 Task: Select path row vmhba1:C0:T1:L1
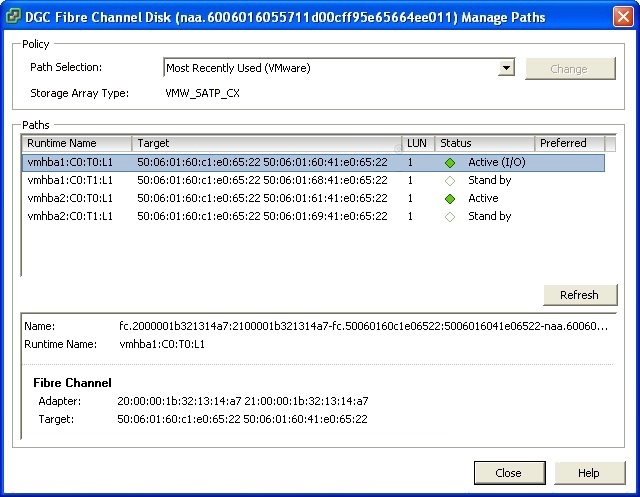point(313,180)
